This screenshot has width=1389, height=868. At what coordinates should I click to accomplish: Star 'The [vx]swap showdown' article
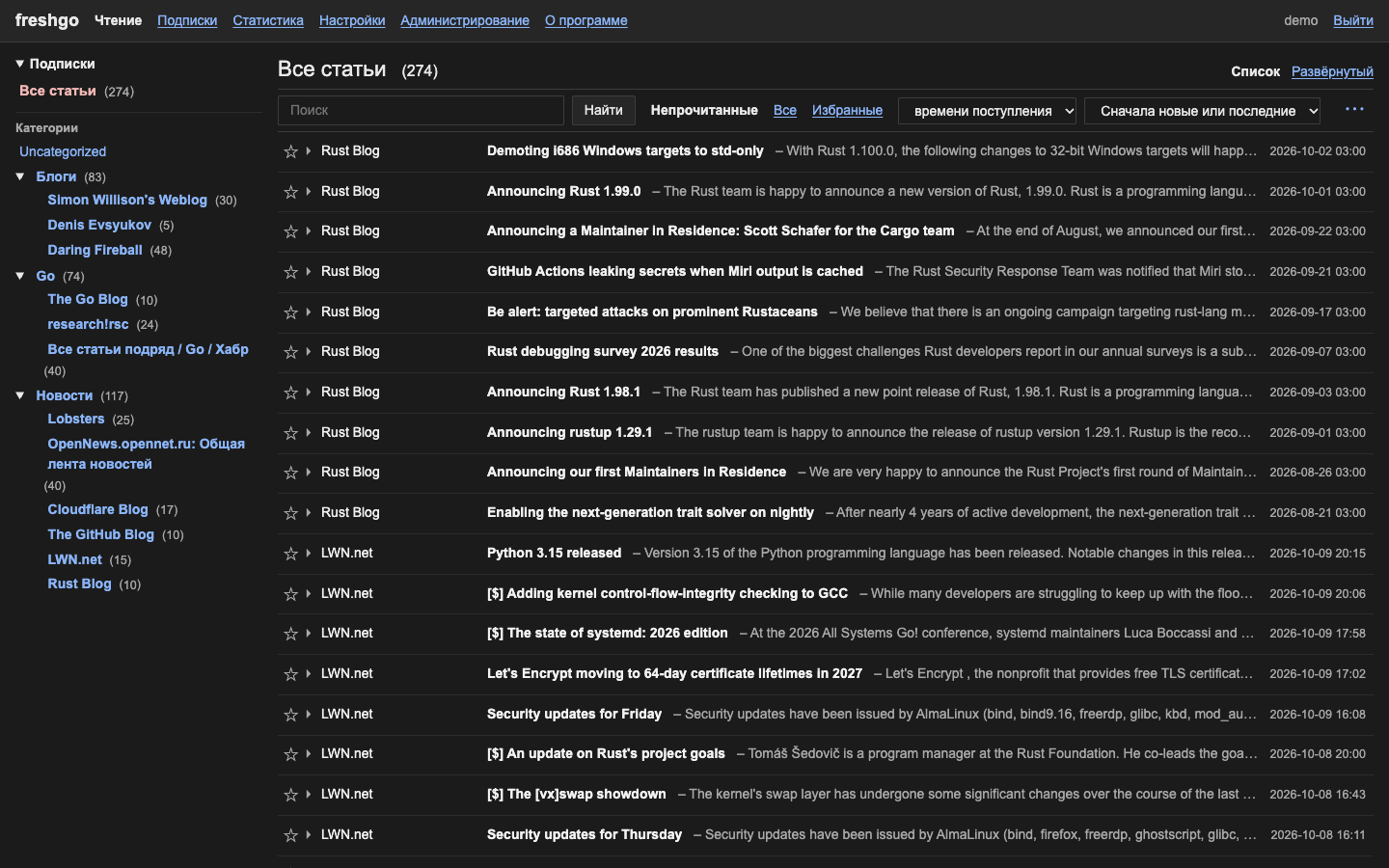tap(290, 795)
